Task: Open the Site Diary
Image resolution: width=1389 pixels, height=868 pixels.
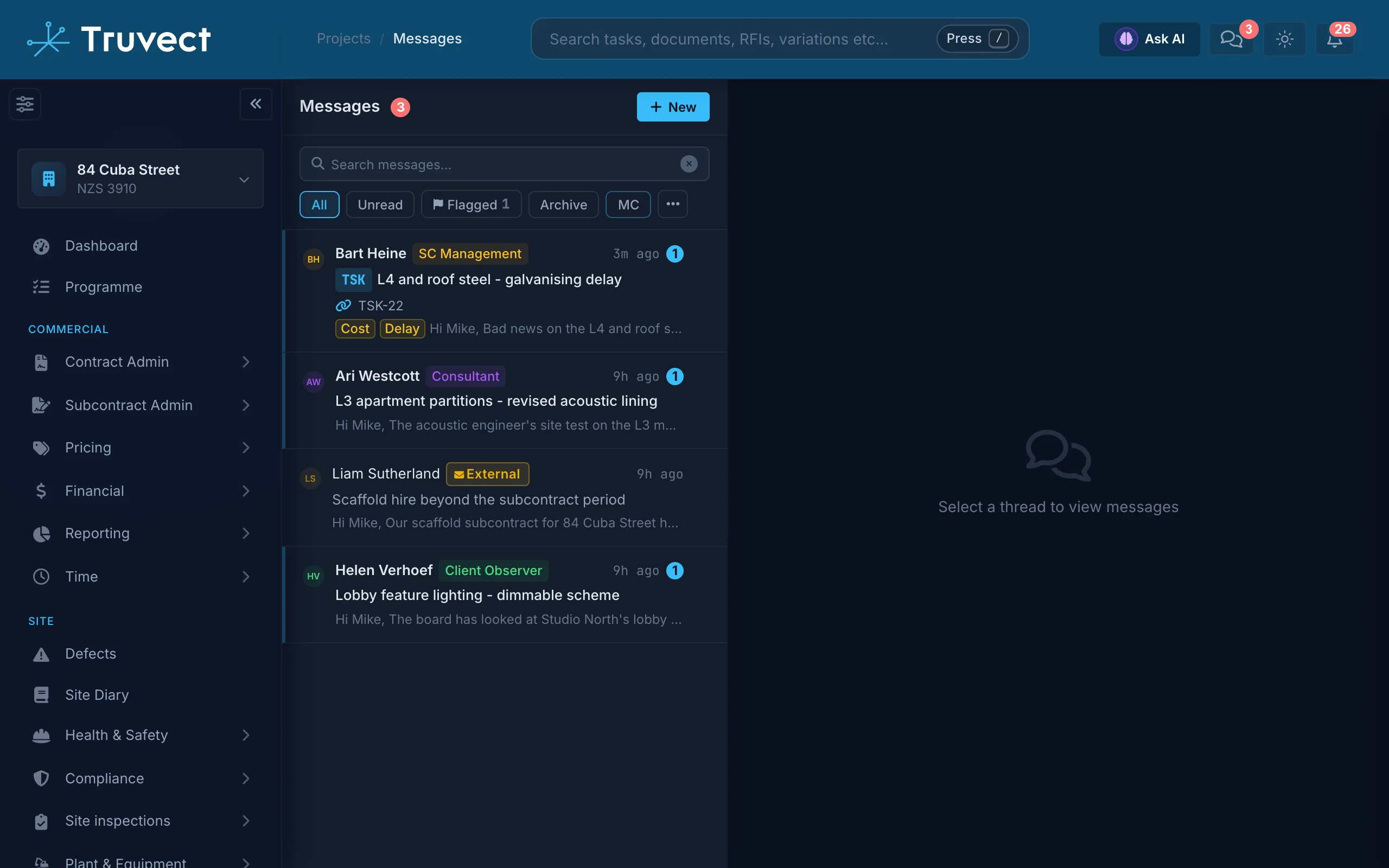Action: [141, 695]
